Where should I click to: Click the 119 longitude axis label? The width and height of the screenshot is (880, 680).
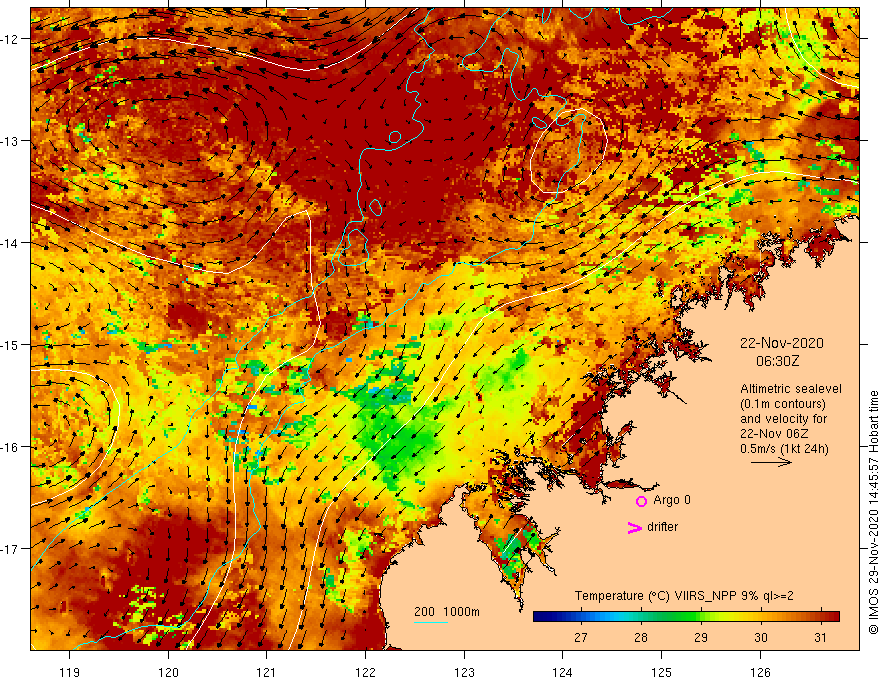click(70, 672)
